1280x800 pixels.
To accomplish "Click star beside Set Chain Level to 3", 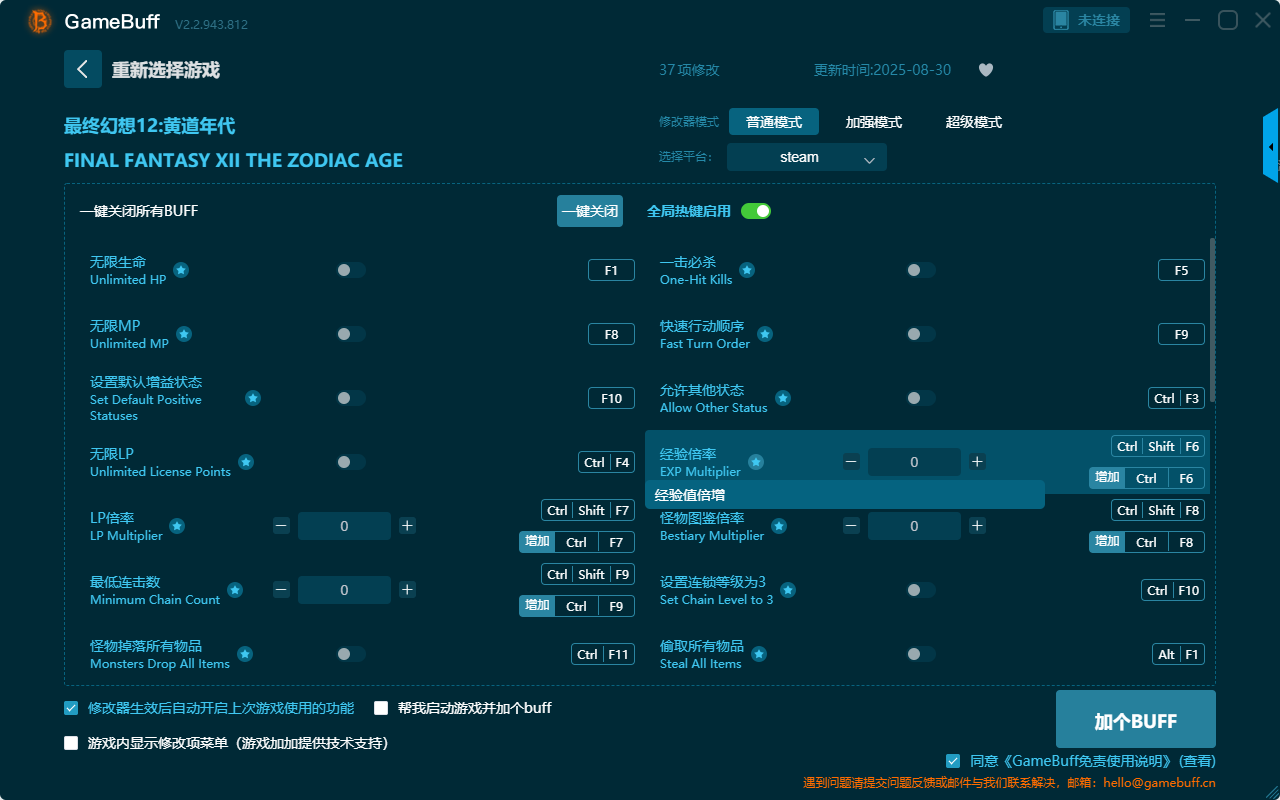I will [x=788, y=590].
